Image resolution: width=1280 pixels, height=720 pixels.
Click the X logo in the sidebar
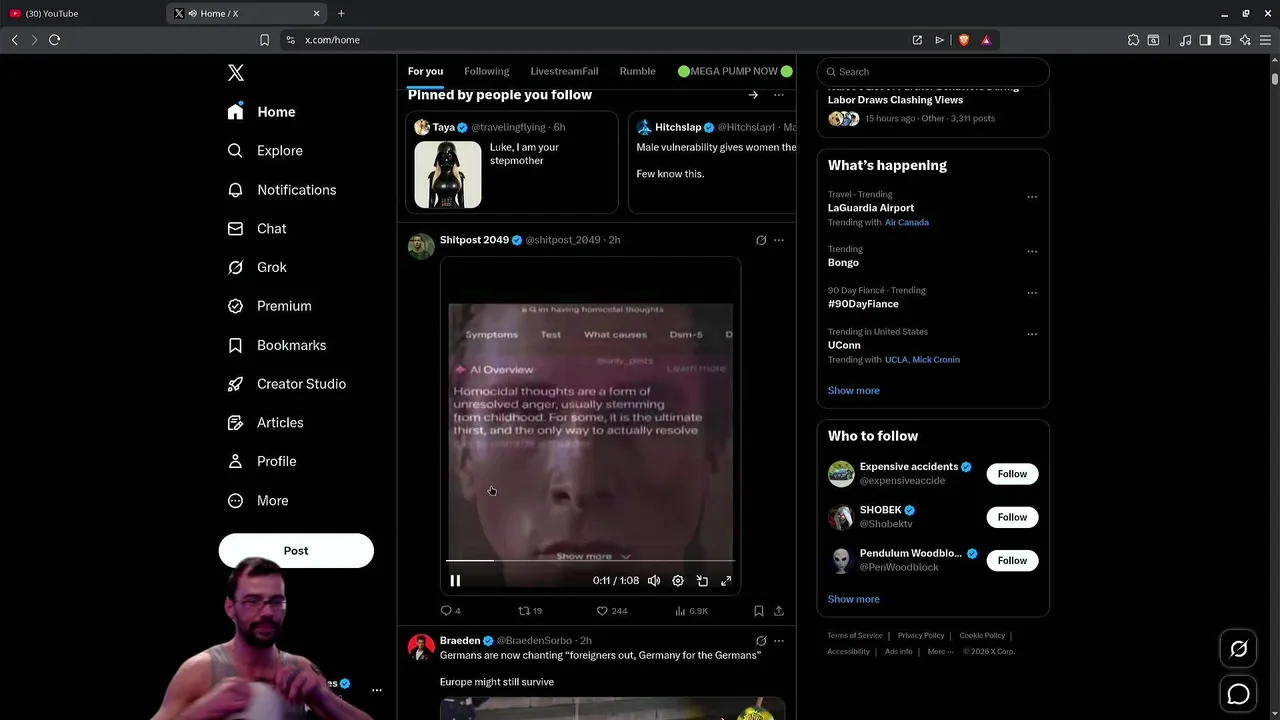[236, 73]
